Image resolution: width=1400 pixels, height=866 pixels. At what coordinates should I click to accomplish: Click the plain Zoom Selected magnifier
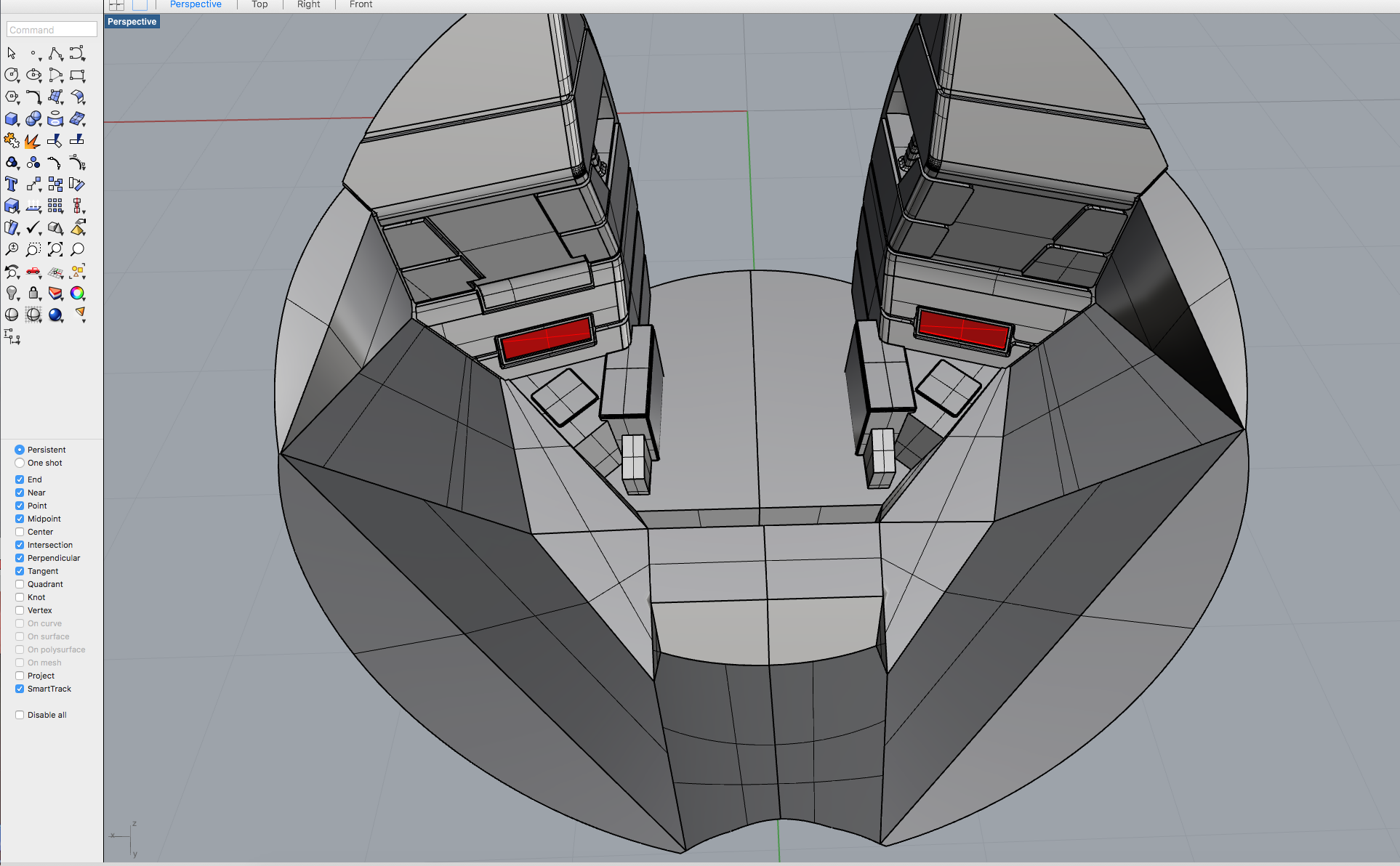[77, 249]
